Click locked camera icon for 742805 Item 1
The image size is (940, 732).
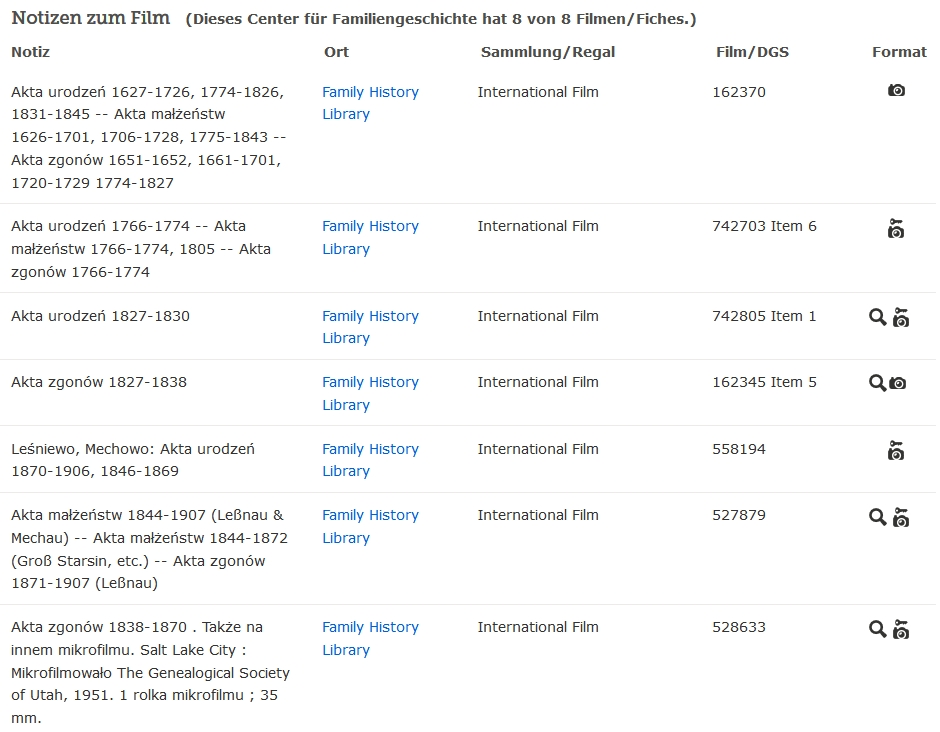click(901, 317)
